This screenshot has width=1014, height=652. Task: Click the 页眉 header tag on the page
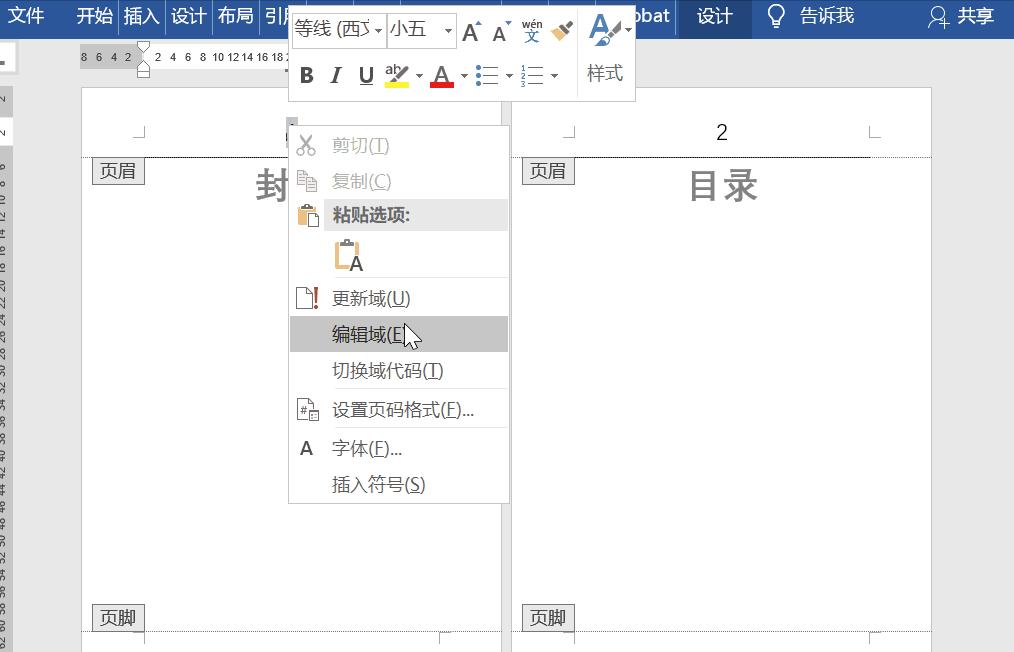pos(117,170)
